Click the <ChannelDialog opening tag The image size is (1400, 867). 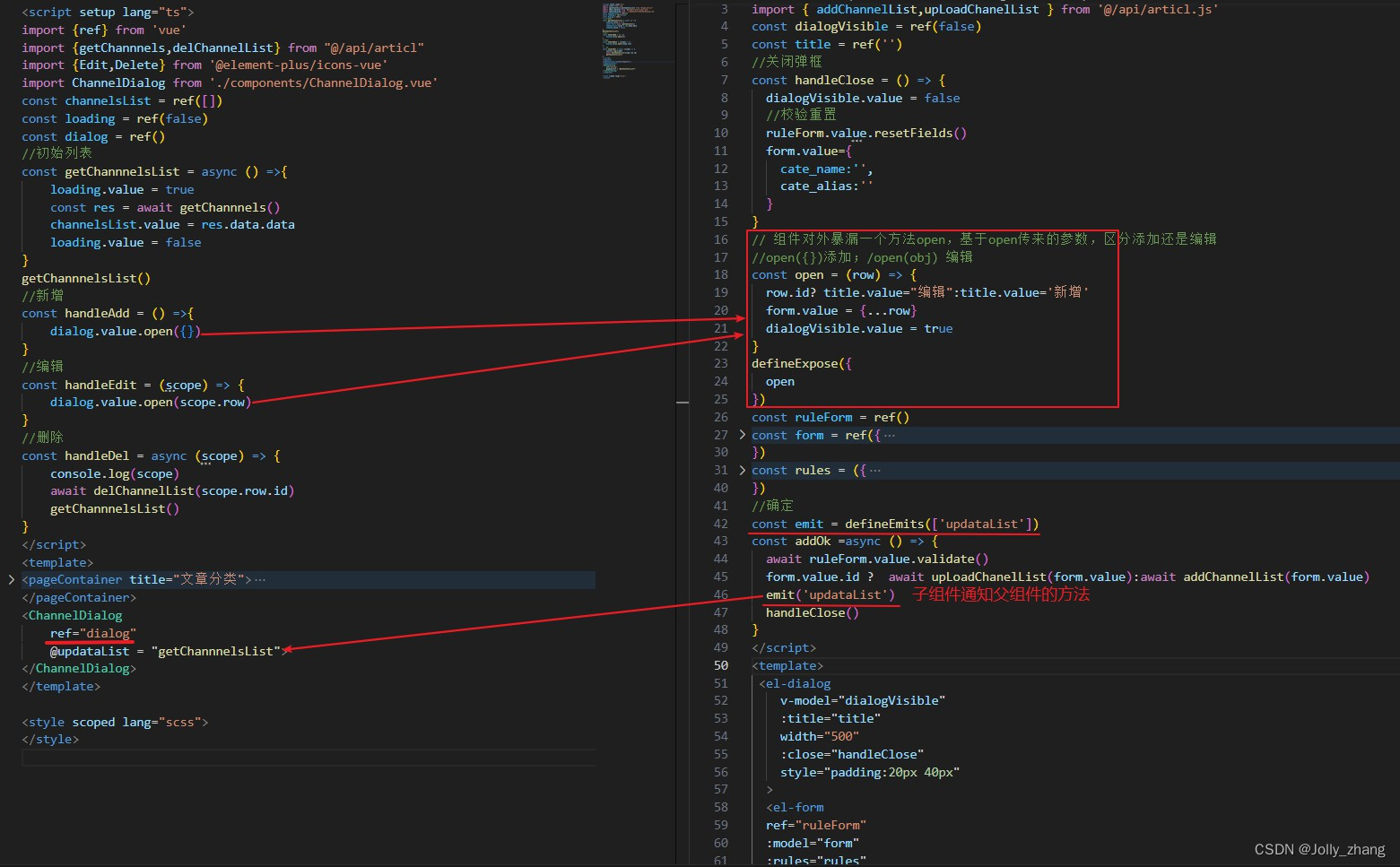[x=72, y=615]
